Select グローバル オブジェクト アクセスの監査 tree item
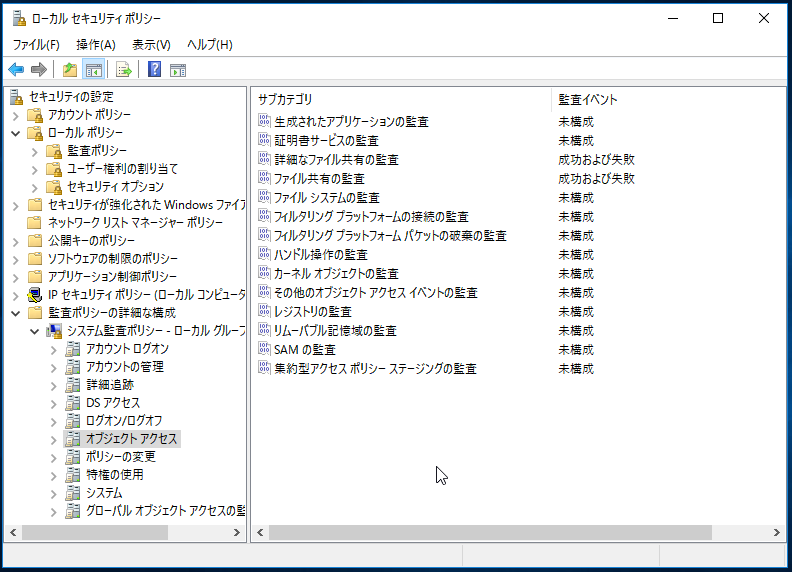This screenshot has width=792, height=572. click(165, 511)
